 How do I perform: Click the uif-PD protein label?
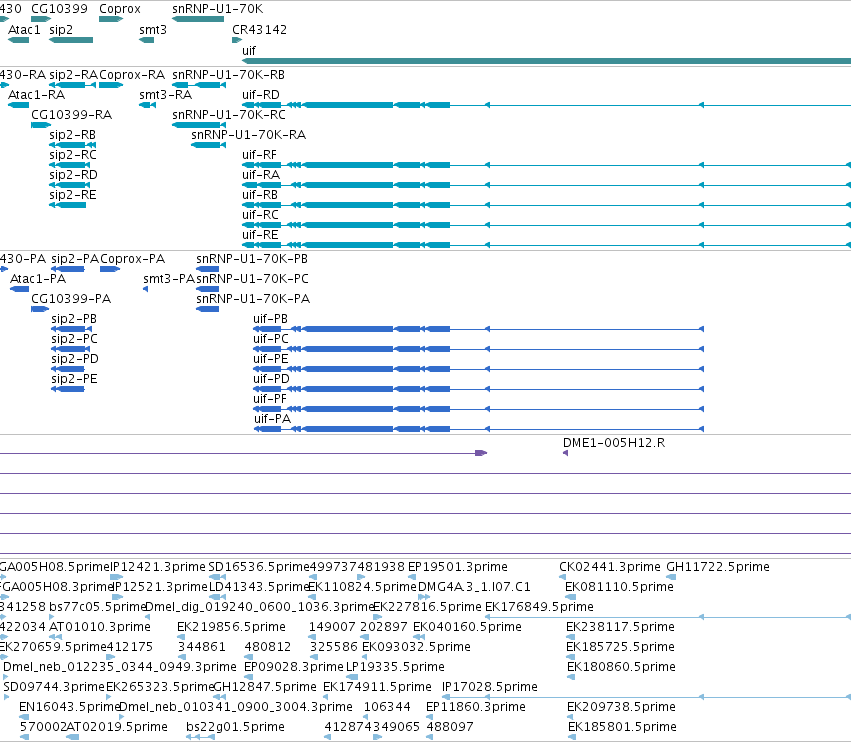tap(271, 379)
